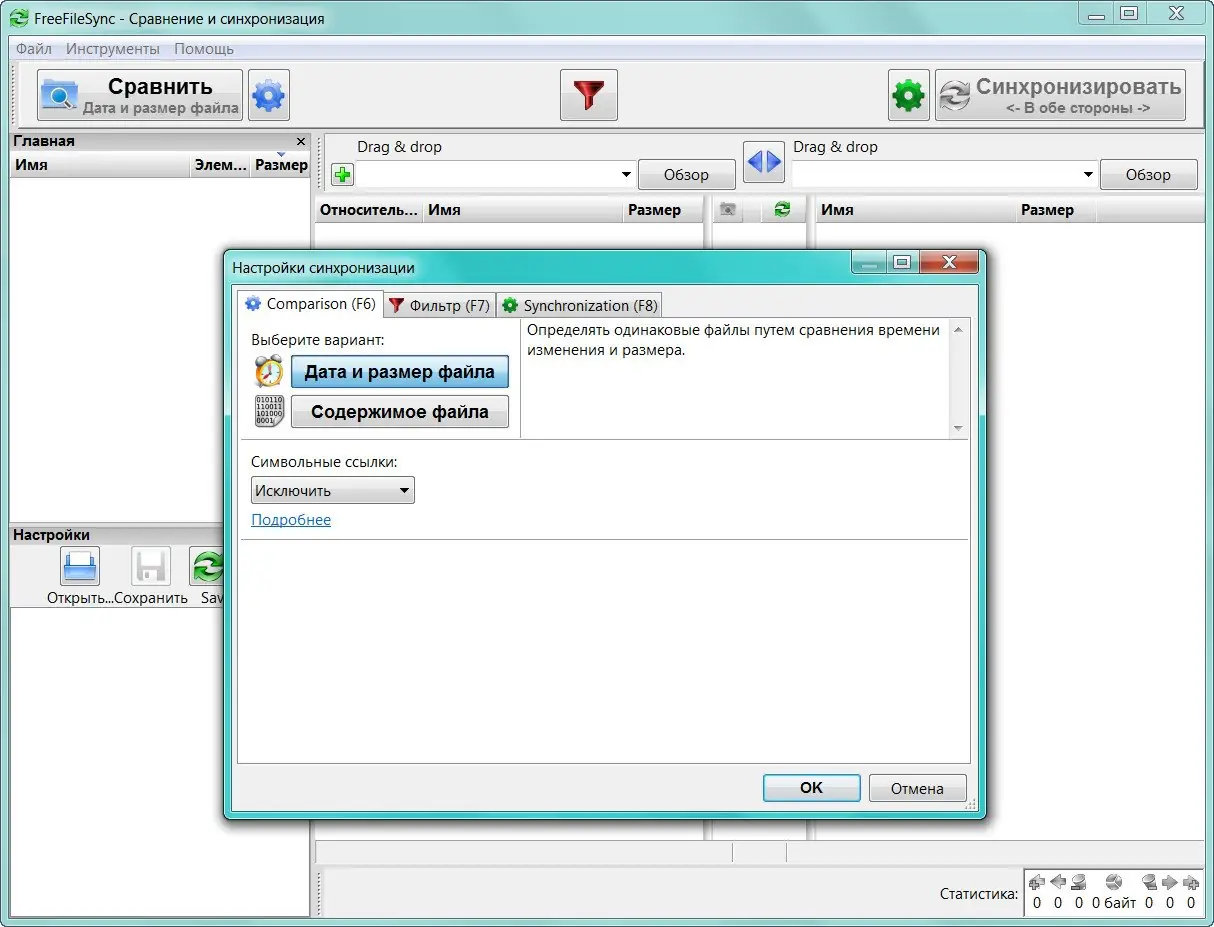Image resolution: width=1214 pixels, height=927 pixels.
Task: Open the Символьные ссылки dropdown showing Исключить
Action: point(332,490)
